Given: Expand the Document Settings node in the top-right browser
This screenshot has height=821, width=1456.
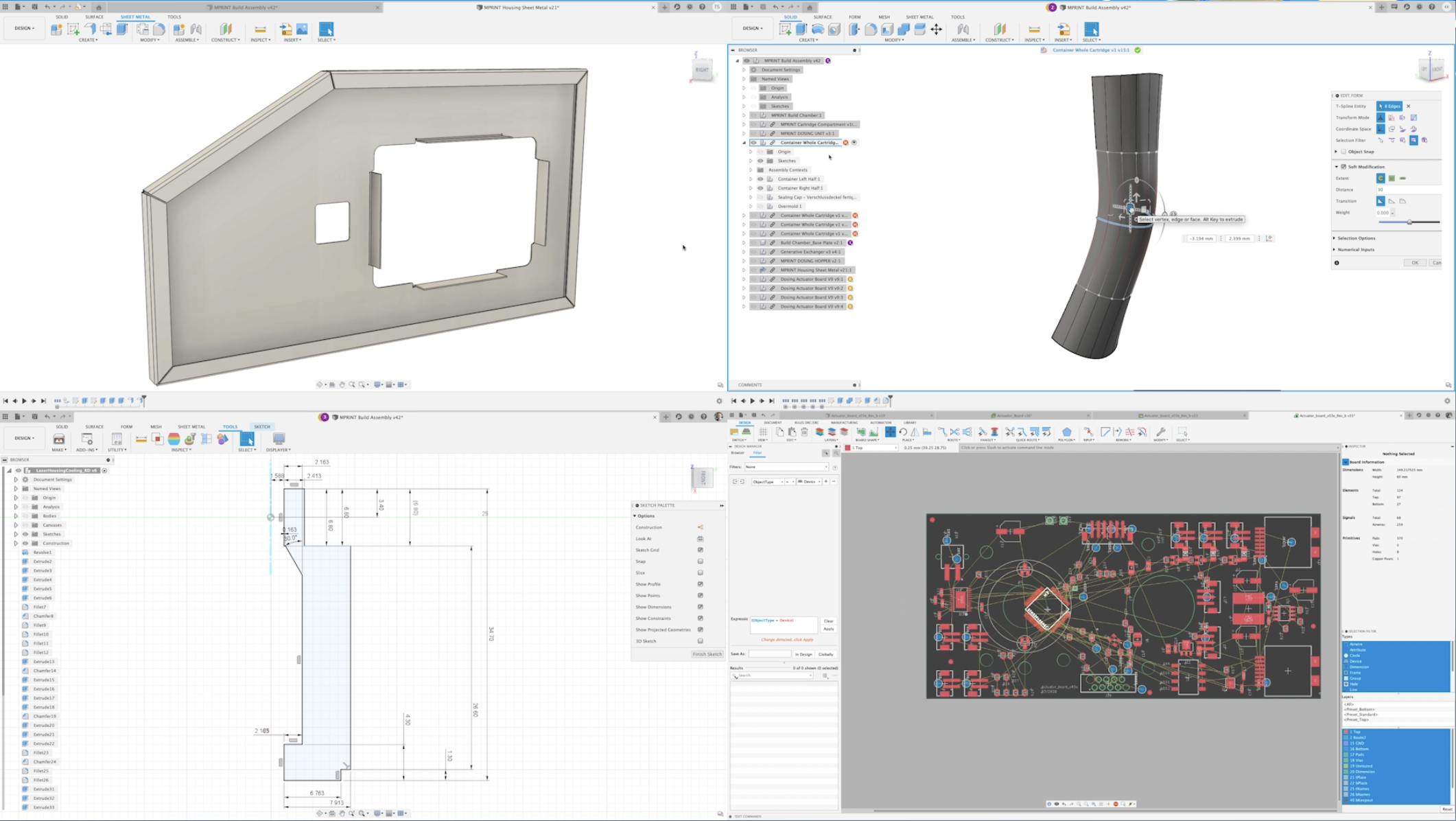Looking at the screenshot, I should 744,70.
